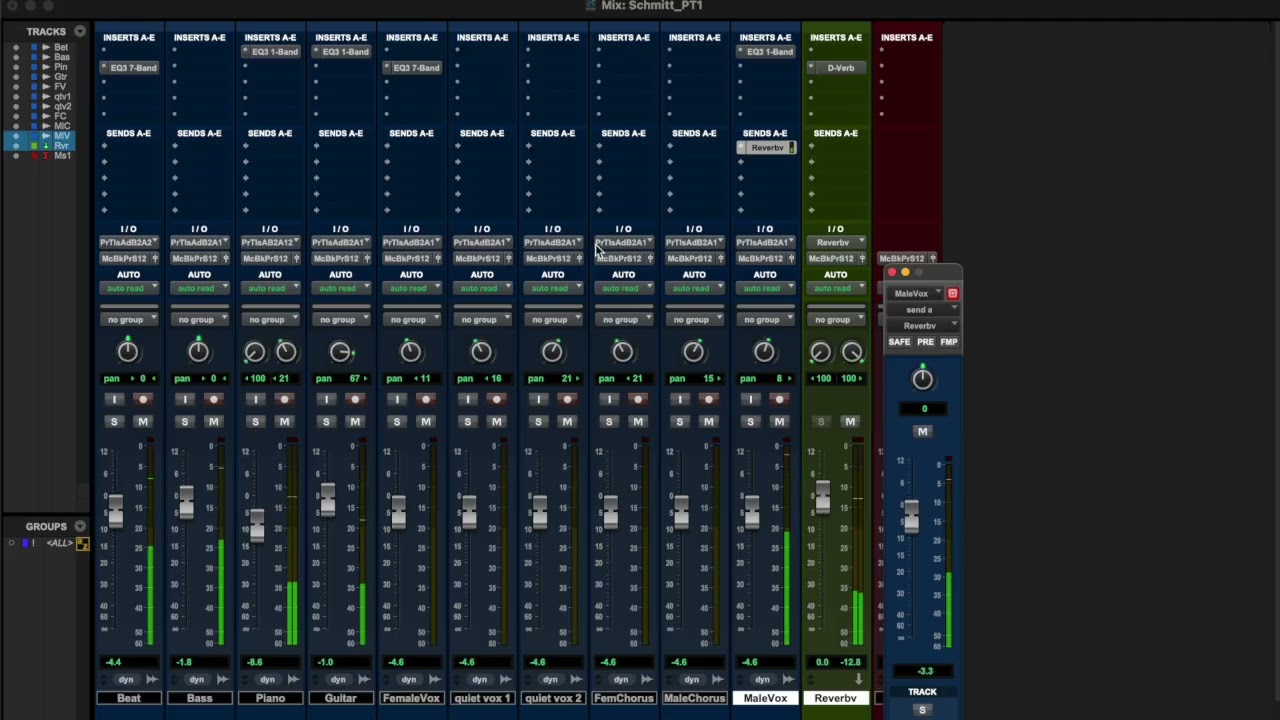Open the EQ3 7-Band insert on FemaleVox

(415, 68)
